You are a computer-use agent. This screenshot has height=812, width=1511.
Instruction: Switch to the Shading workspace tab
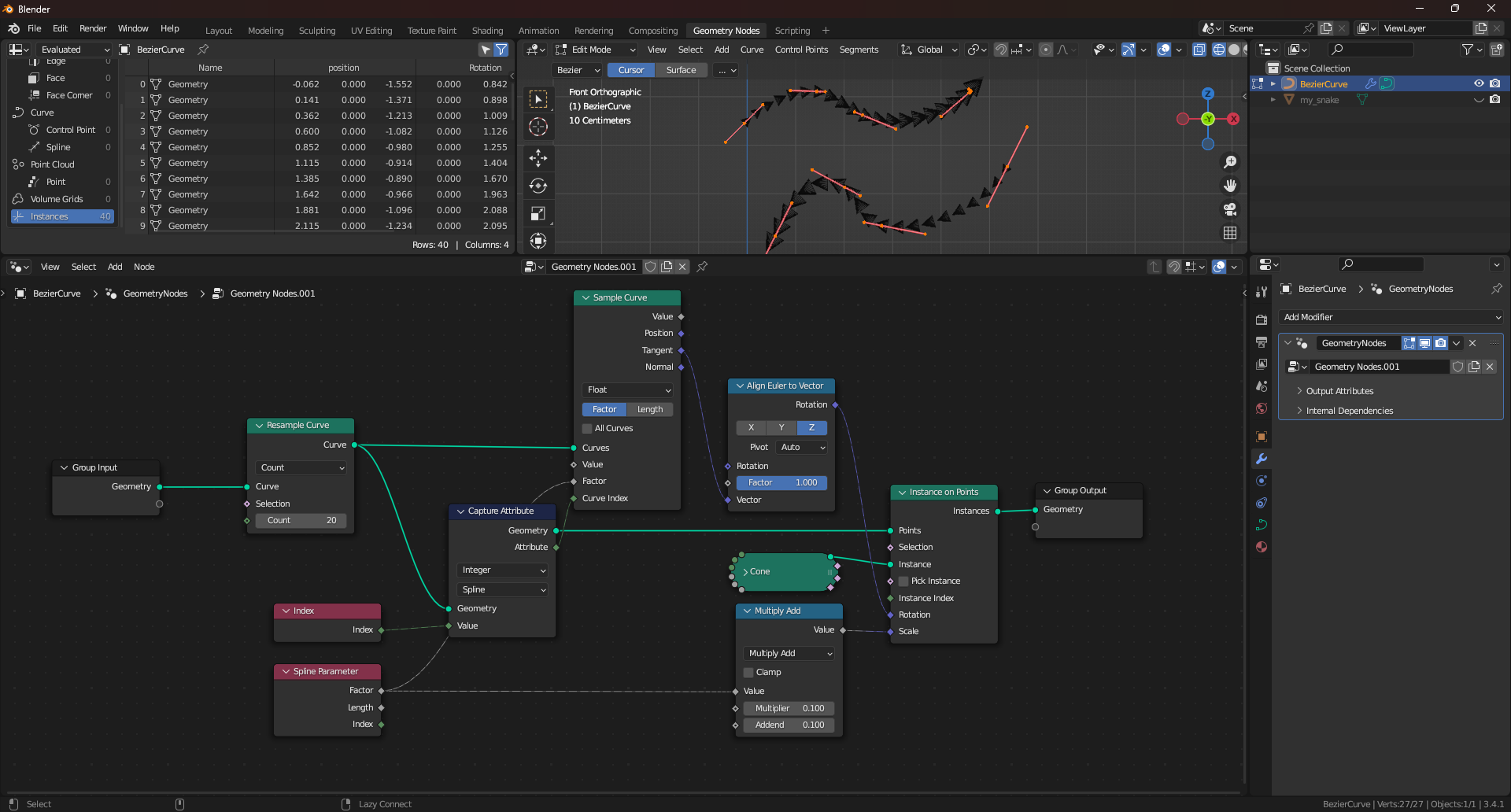click(x=487, y=31)
